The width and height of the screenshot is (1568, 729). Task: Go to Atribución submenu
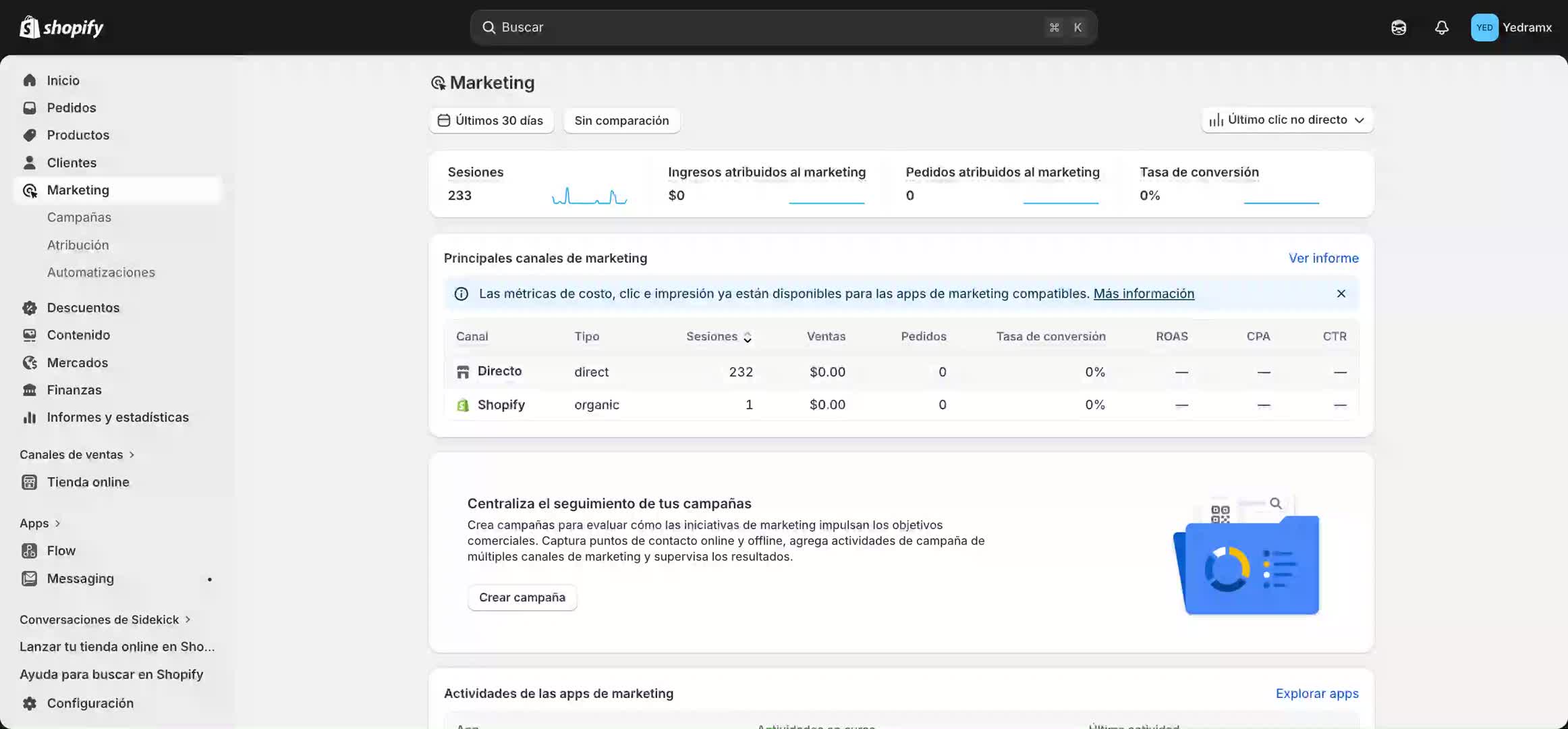click(x=78, y=245)
